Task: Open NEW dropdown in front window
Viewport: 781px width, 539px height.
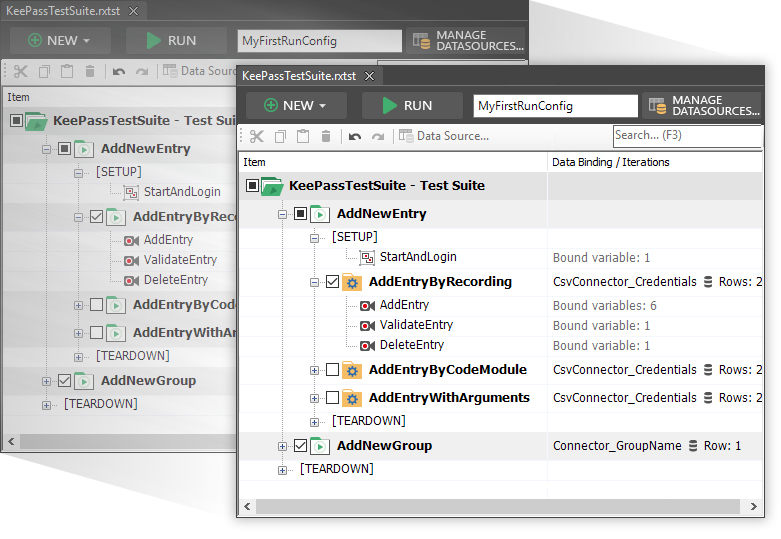Action: [x=296, y=106]
